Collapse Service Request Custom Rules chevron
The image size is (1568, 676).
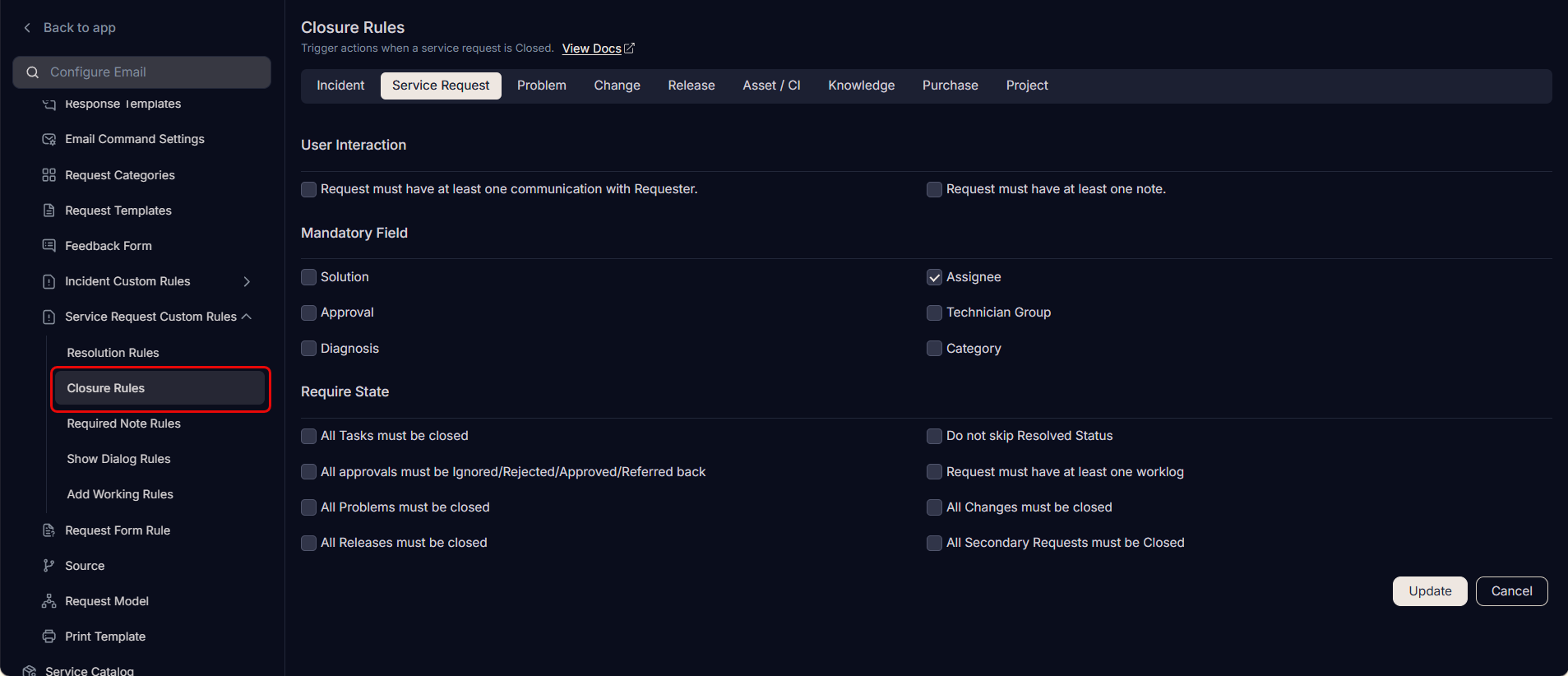(247, 317)
